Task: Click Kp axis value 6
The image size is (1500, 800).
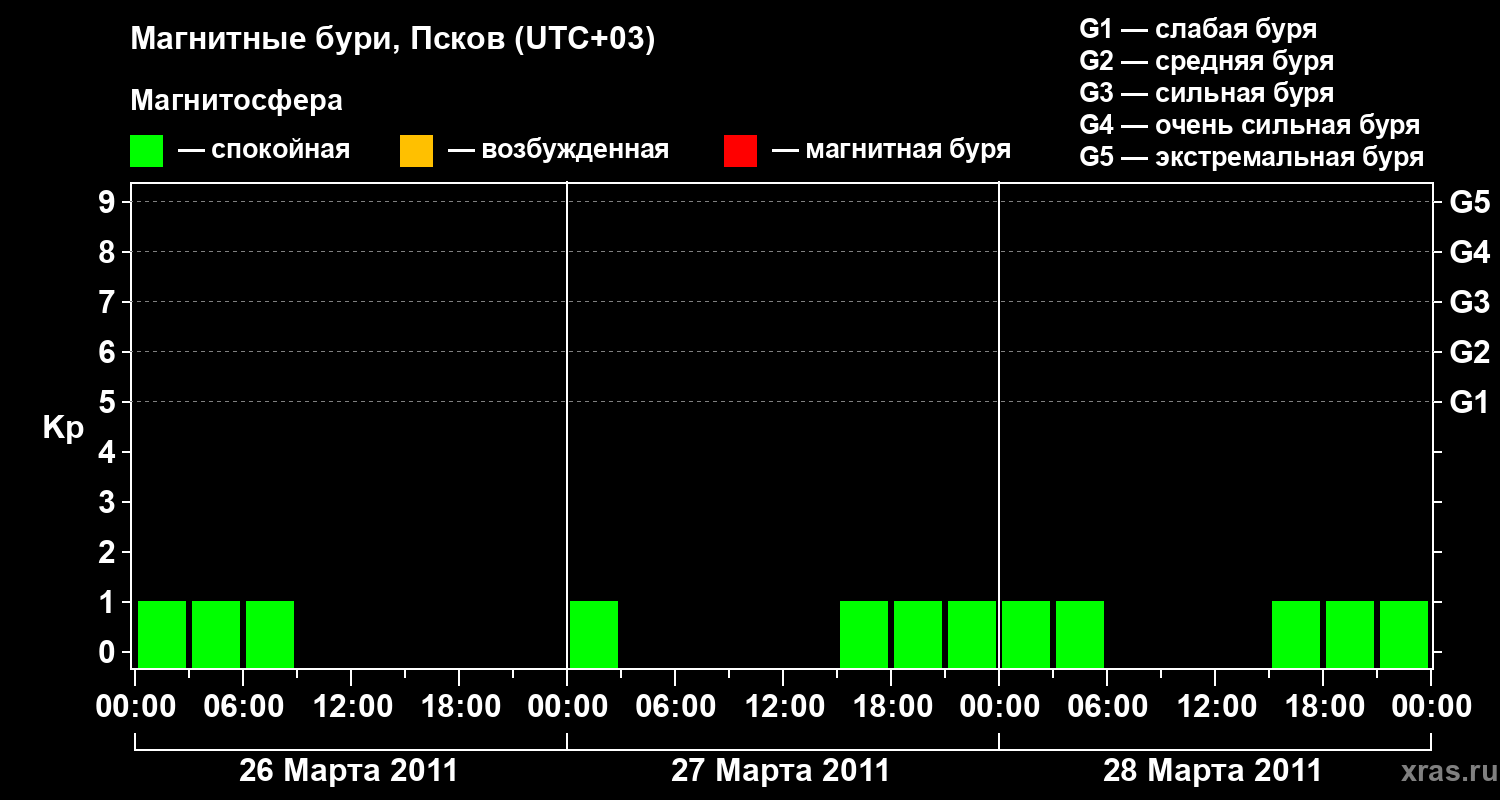Action: coord(109,352)
